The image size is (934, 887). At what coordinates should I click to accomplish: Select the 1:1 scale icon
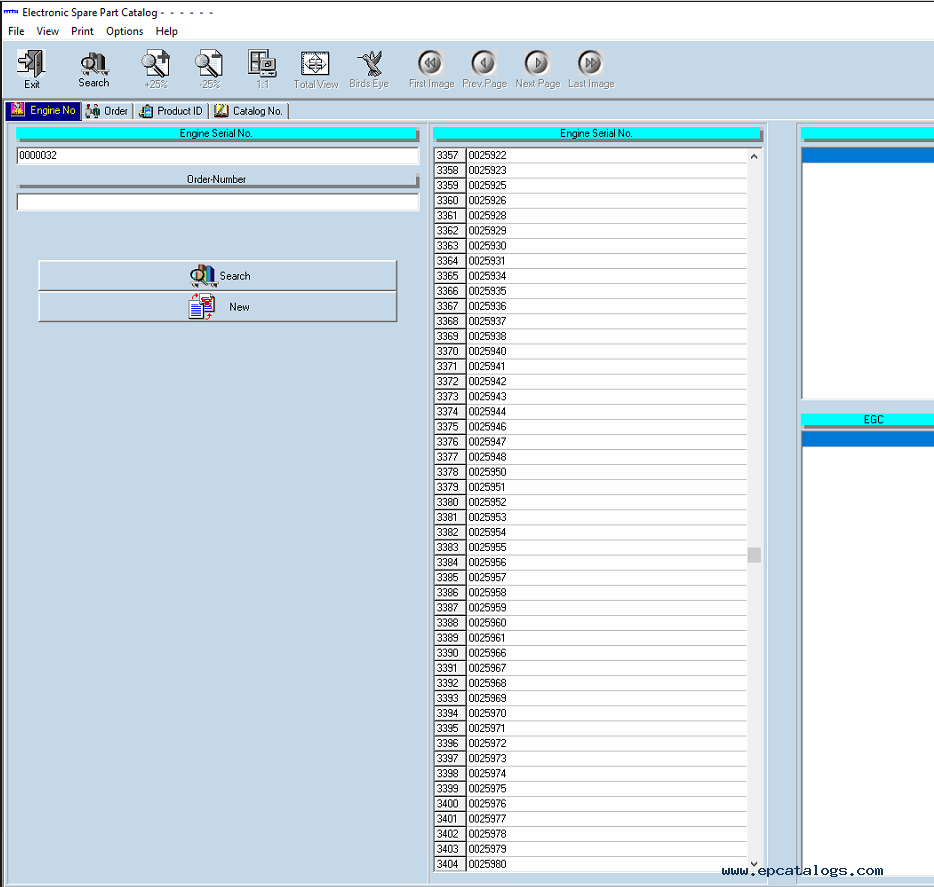(x=262, y=66)
